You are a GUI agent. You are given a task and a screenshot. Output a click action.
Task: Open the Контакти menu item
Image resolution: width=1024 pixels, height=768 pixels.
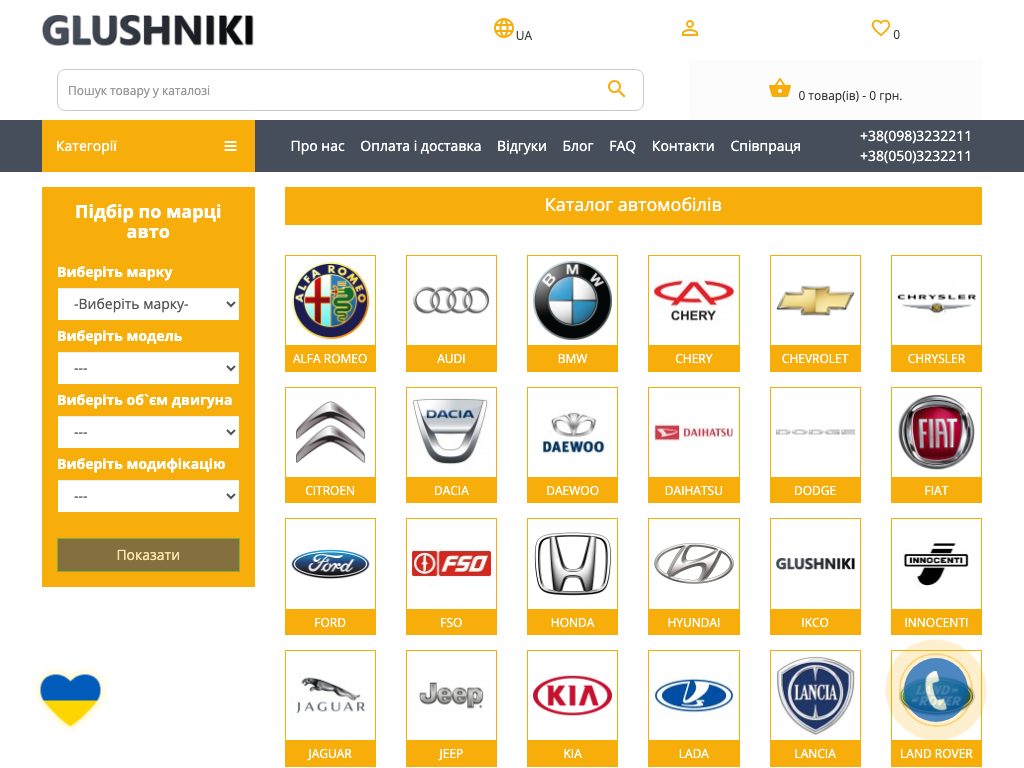click(683, 146)
